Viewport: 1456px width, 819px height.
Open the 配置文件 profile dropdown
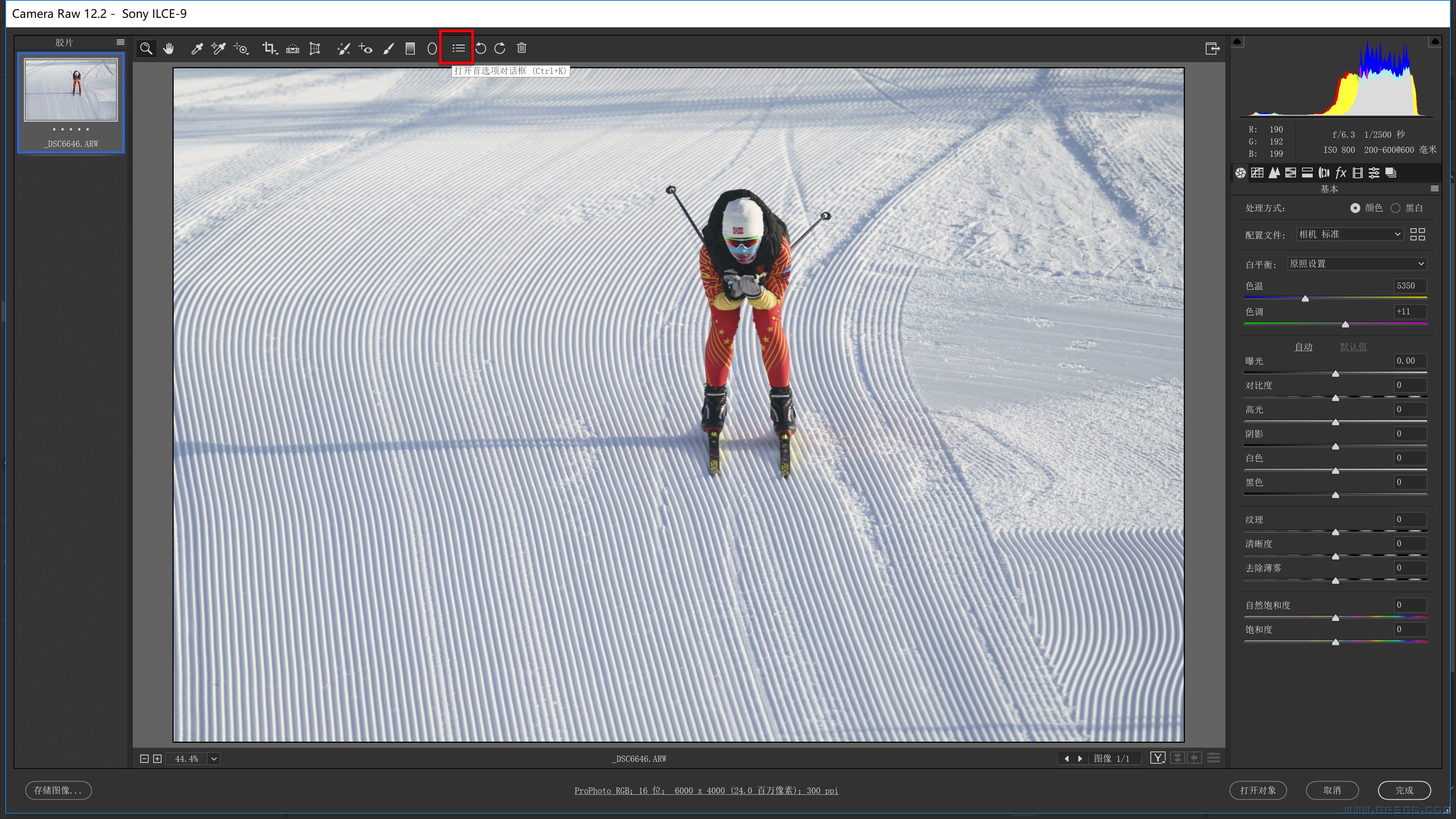point(1350,234)
